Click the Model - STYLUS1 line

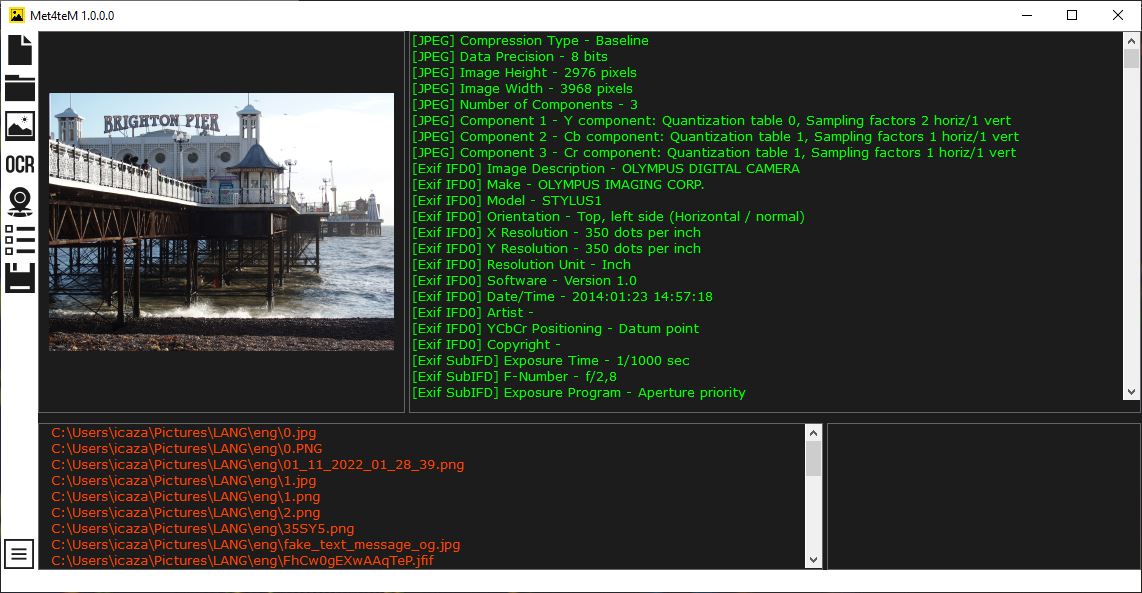[x=507, y=201]
